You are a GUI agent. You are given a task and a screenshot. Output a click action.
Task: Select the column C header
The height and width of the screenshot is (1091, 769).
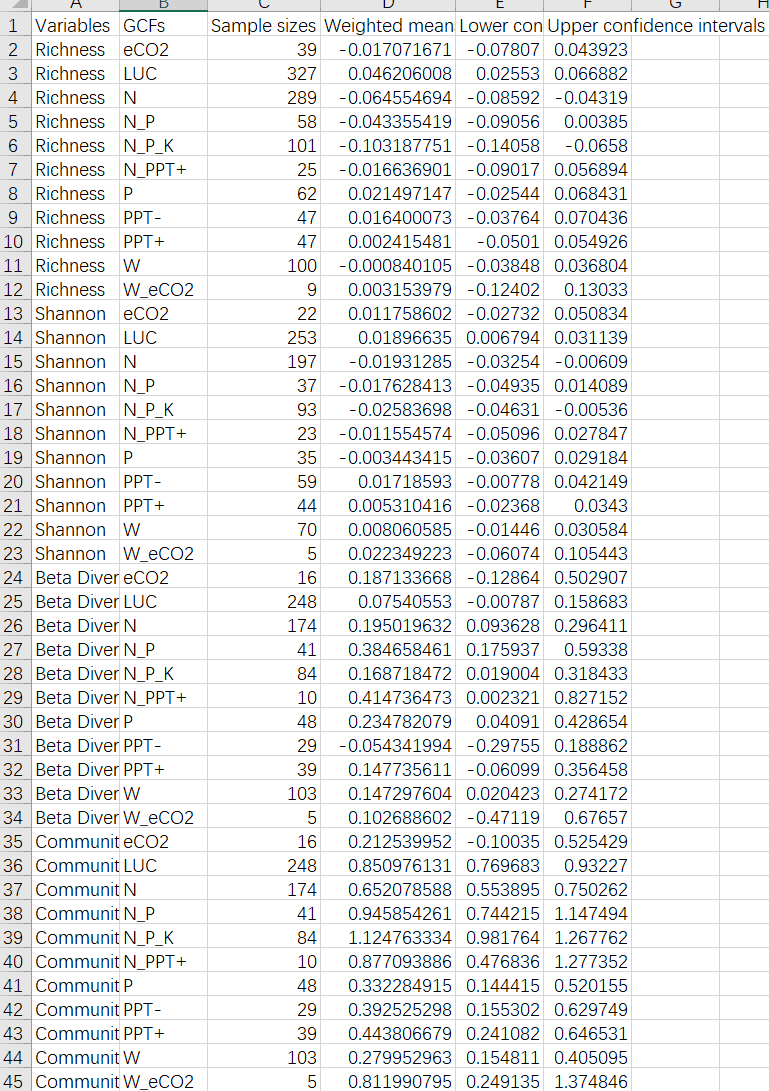(x=264, y=5)
